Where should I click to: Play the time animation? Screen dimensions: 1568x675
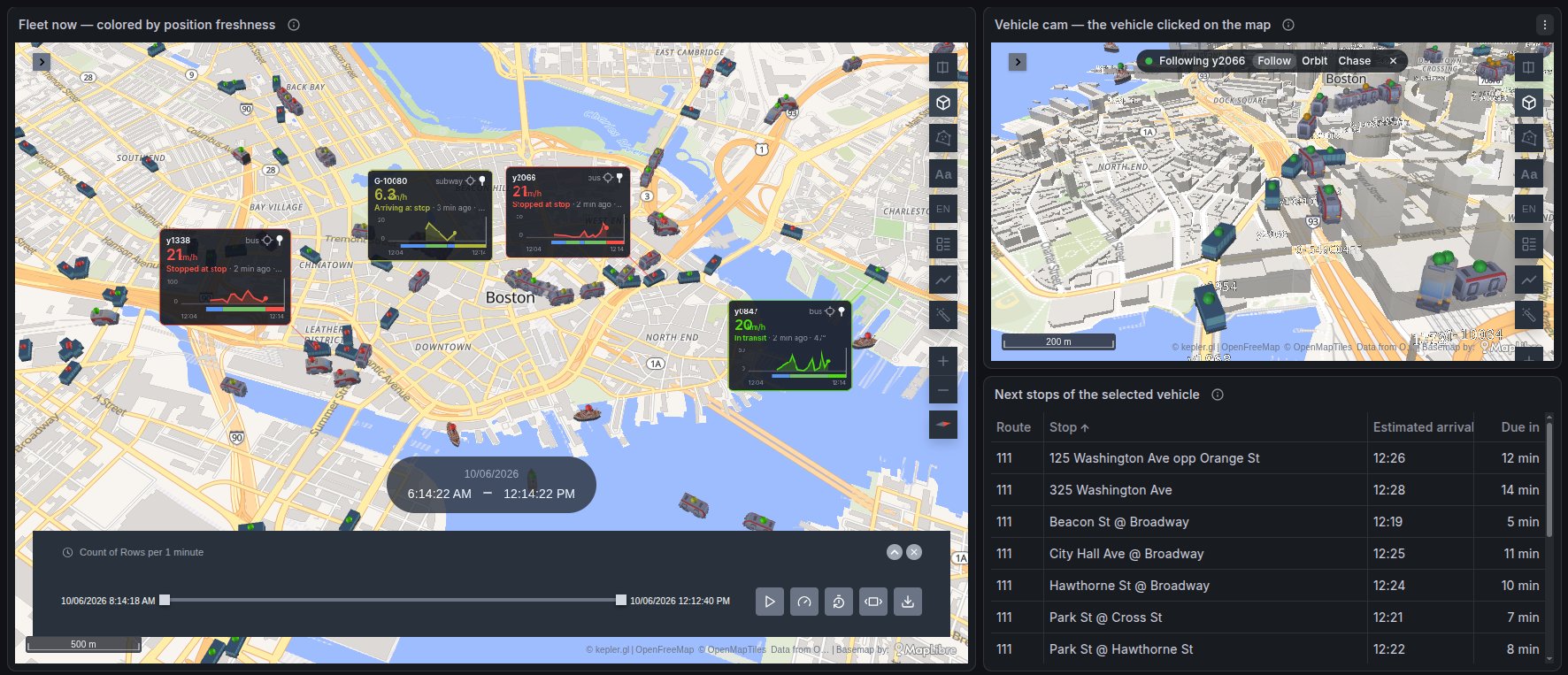click(x=770, y=602)
